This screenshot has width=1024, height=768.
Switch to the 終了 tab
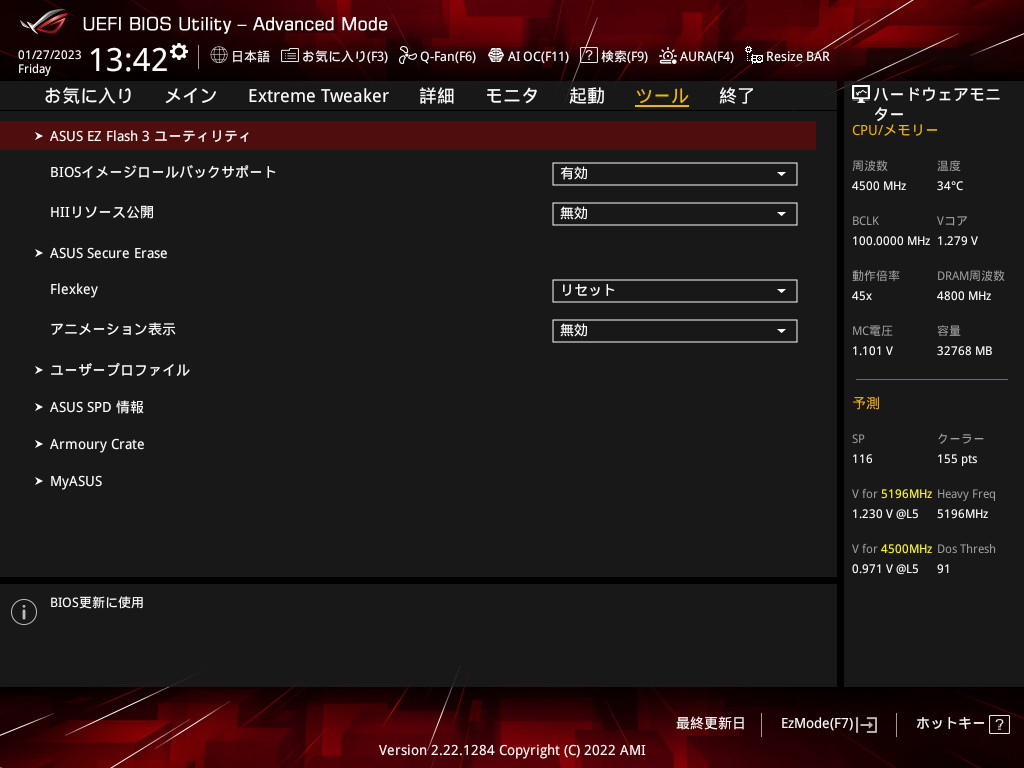(737, 96)
